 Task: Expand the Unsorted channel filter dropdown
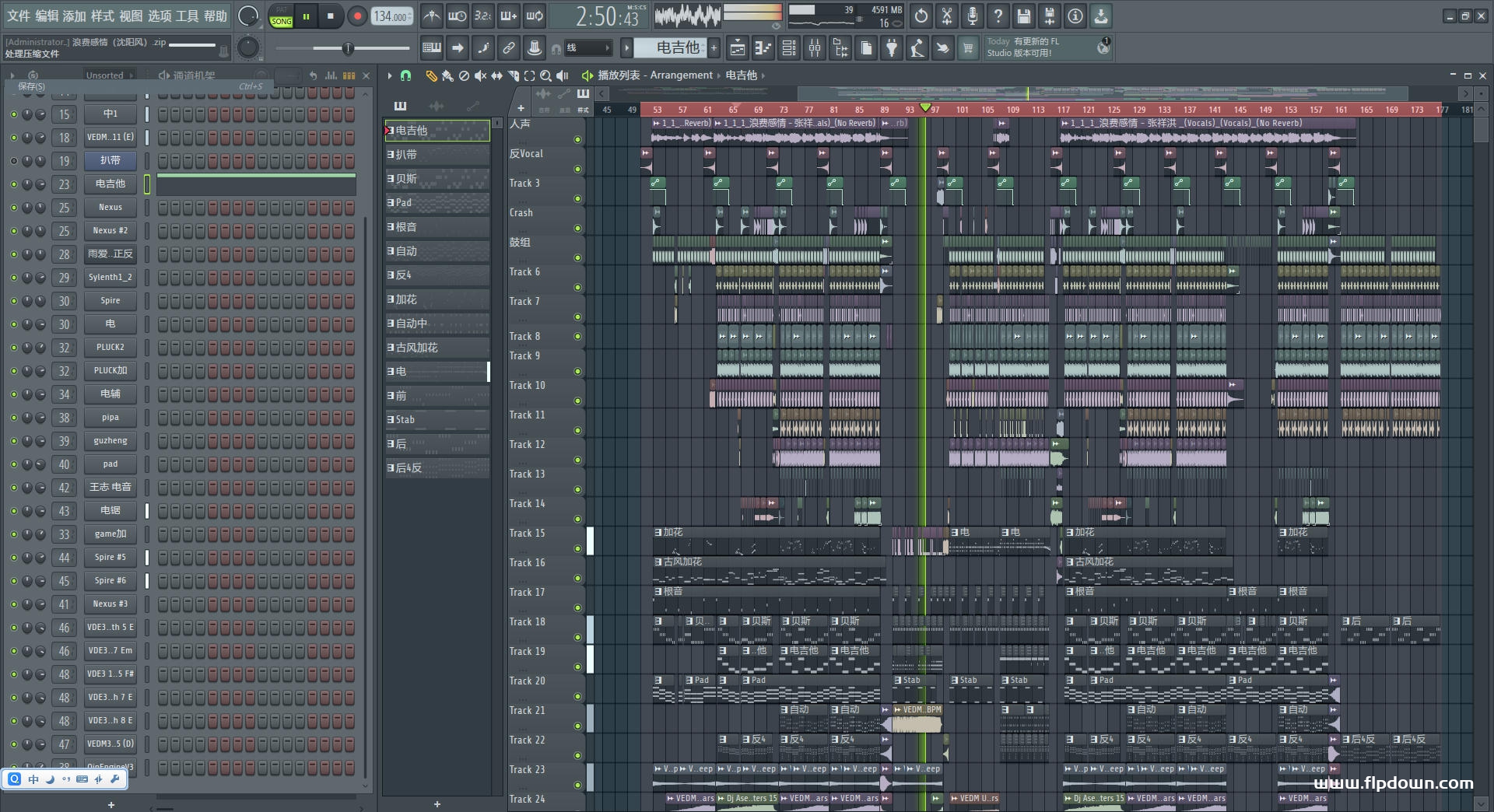click(x=110, y=75)
